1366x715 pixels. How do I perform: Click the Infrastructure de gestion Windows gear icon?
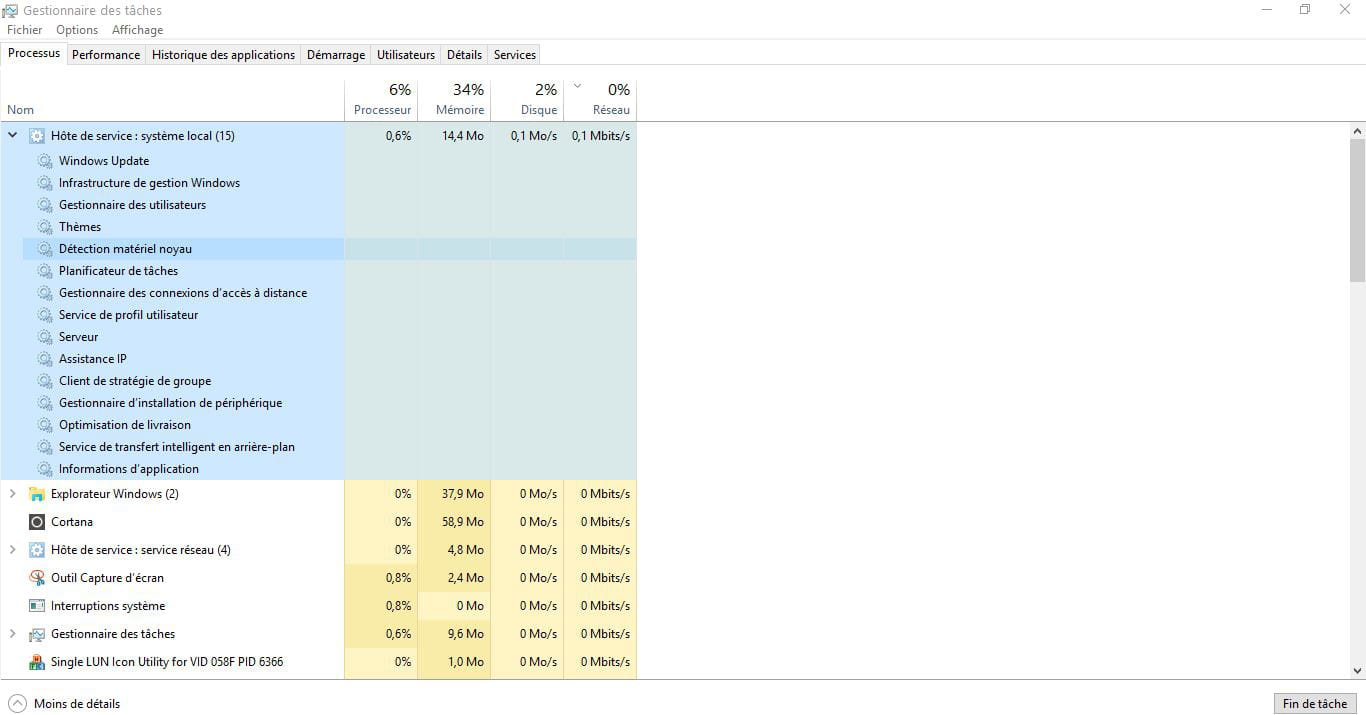coord(44,183)
